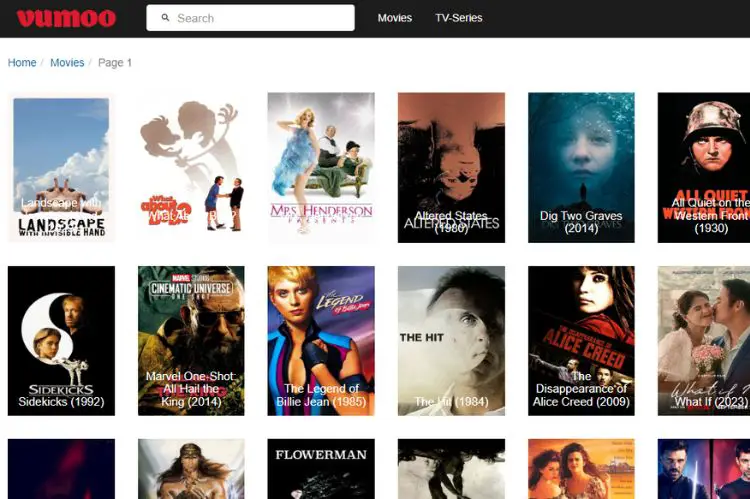Open the Movies menu item
This screenshot has height=499, width=750.
click(395, 18)
